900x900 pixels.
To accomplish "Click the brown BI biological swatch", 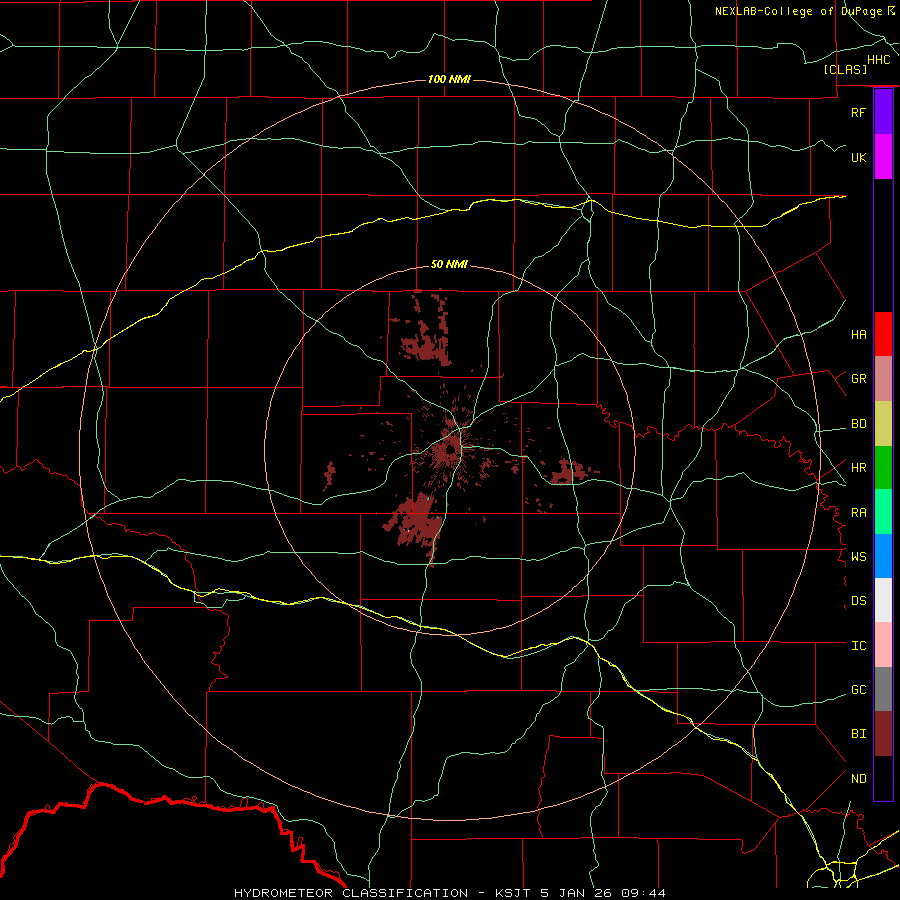I will [x=883, y=734].
